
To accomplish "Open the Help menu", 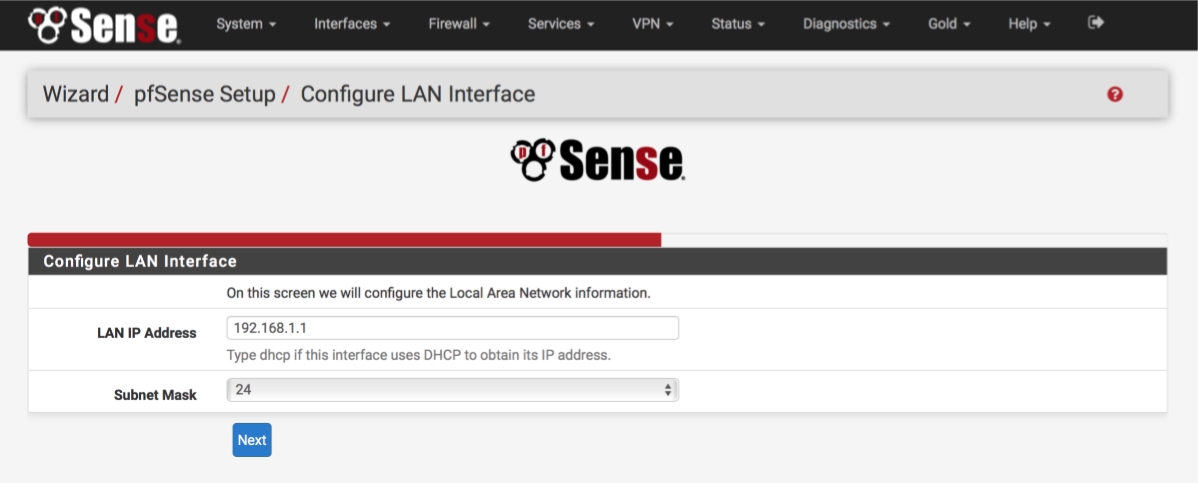I will [1029, 24].
